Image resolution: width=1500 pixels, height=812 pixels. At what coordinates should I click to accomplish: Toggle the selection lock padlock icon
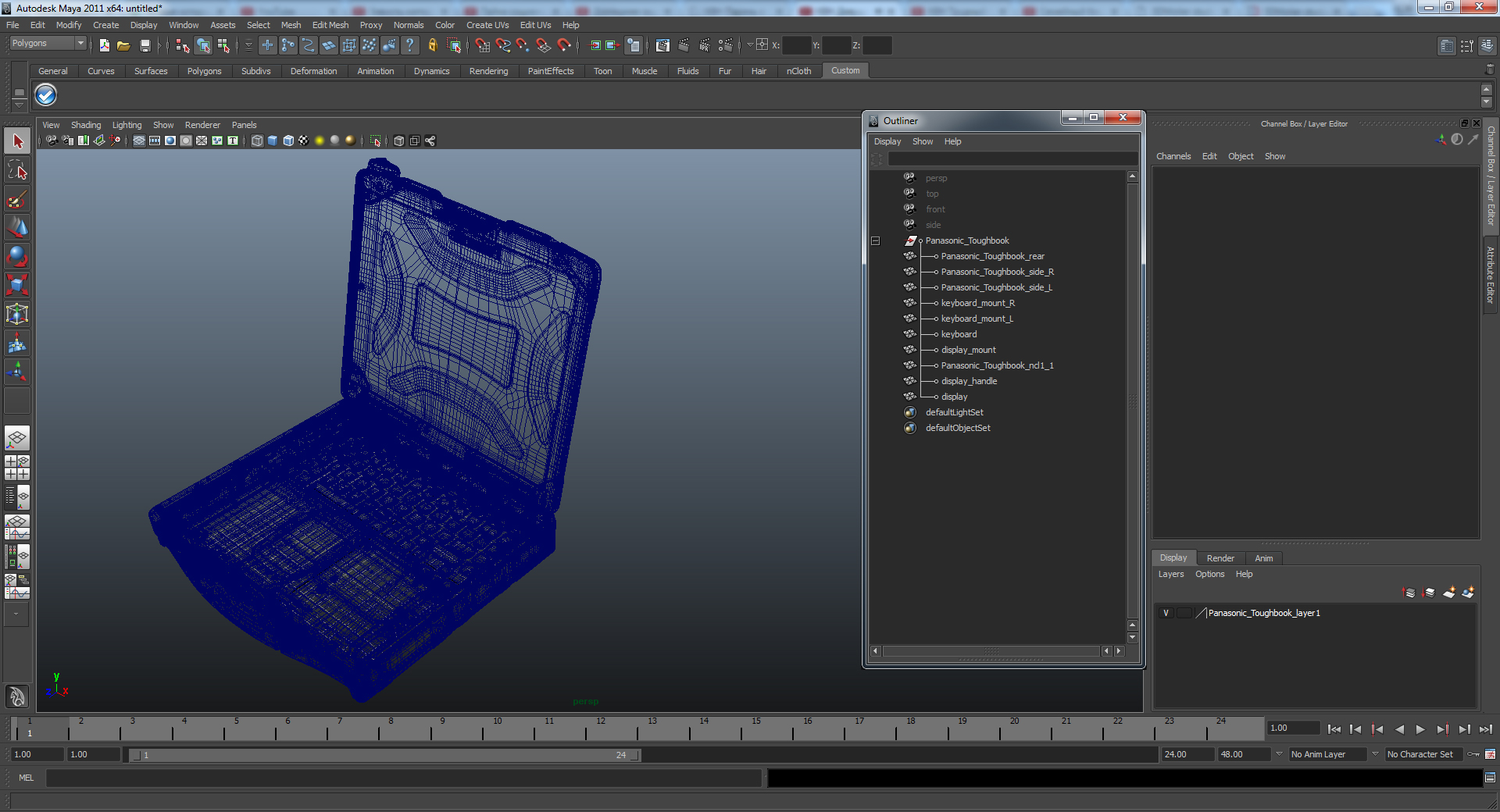(433, 45)
